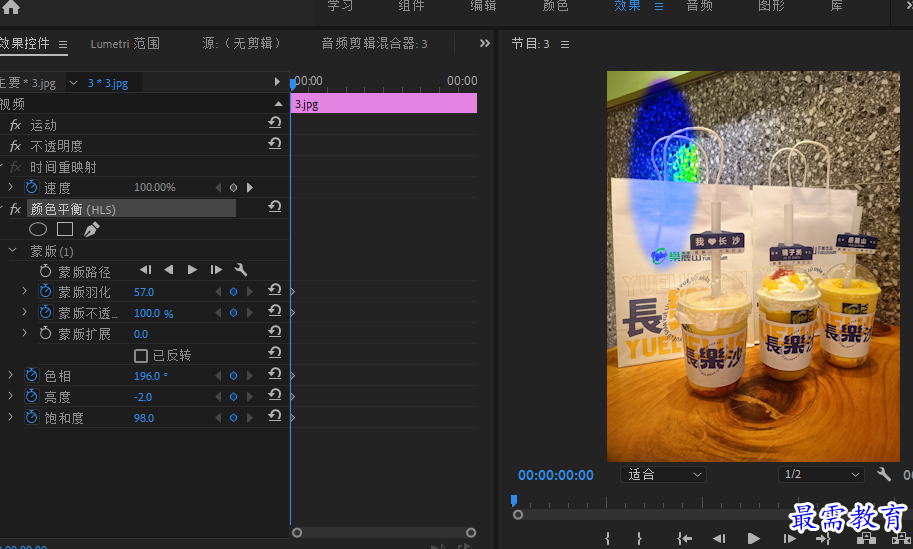This screenshot has height=549, width=913.
Task: Go to next keyframe of 饱和度
Action: pos(250,418)
